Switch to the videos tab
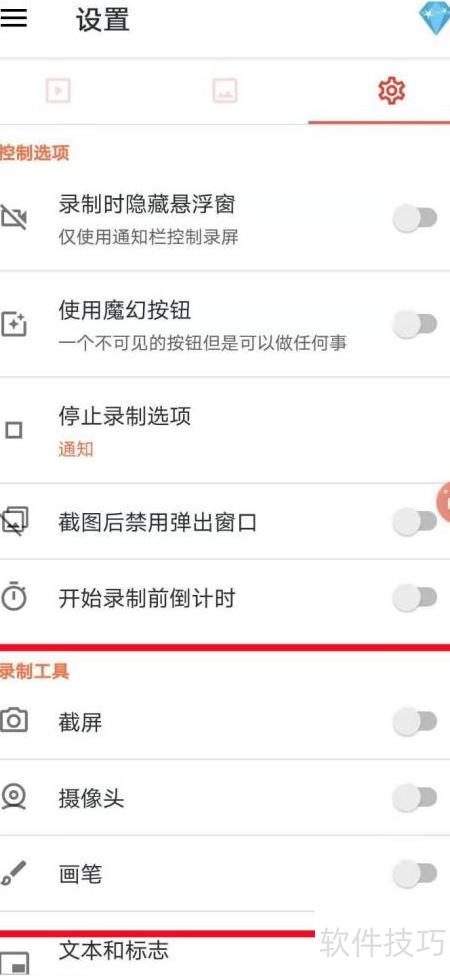Viewport: 450px width, 976px height. point(58,91)
